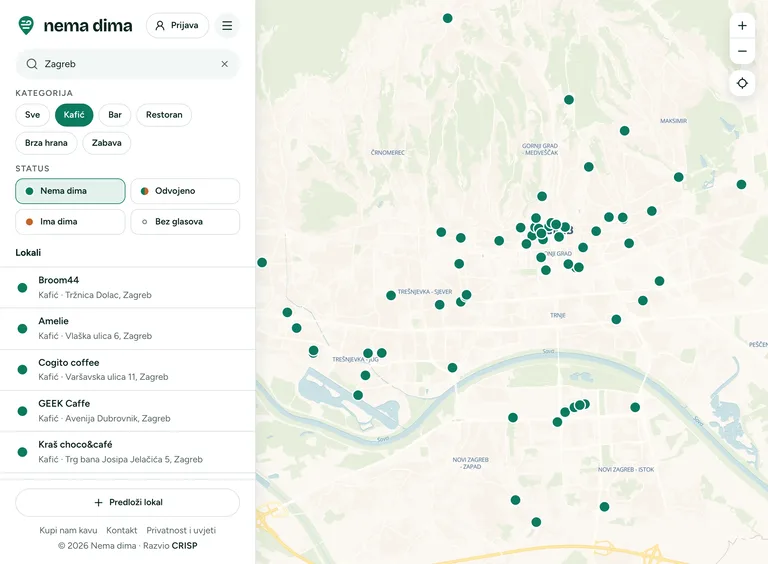Toggle the Bez glasova status filter
The image size is (768, 564).
[185, 222]
